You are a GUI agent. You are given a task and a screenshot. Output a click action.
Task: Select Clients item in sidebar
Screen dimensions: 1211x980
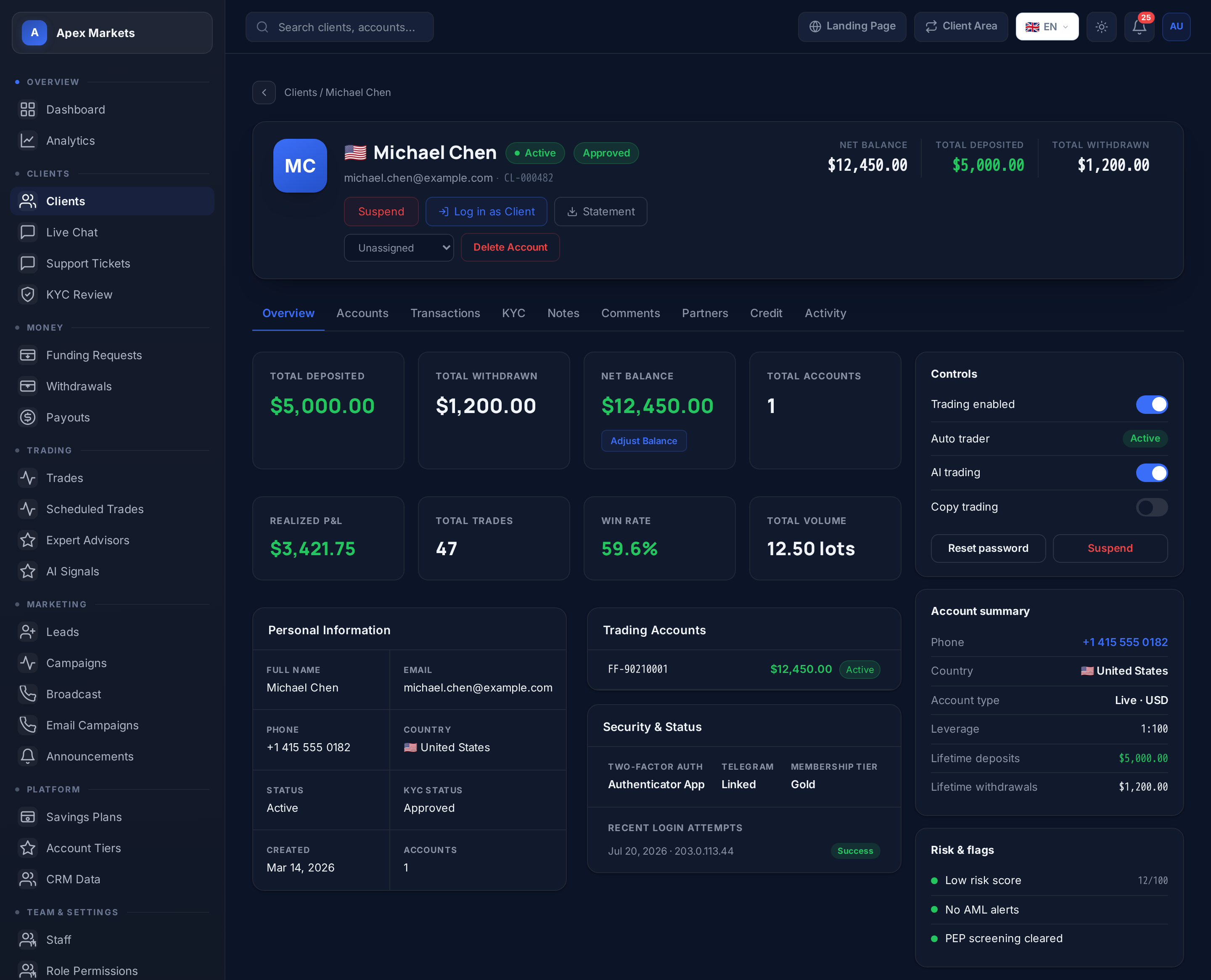pyautogui.click(x=112, y=201)
